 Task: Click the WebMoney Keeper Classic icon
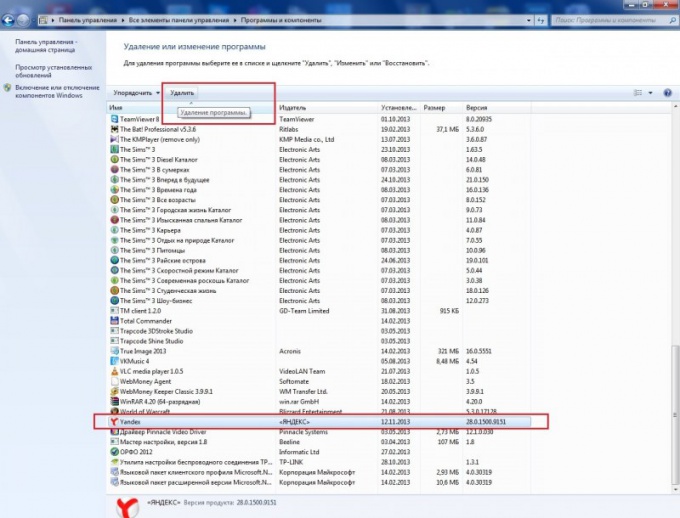pyautogui.click(x=114, y=391)
